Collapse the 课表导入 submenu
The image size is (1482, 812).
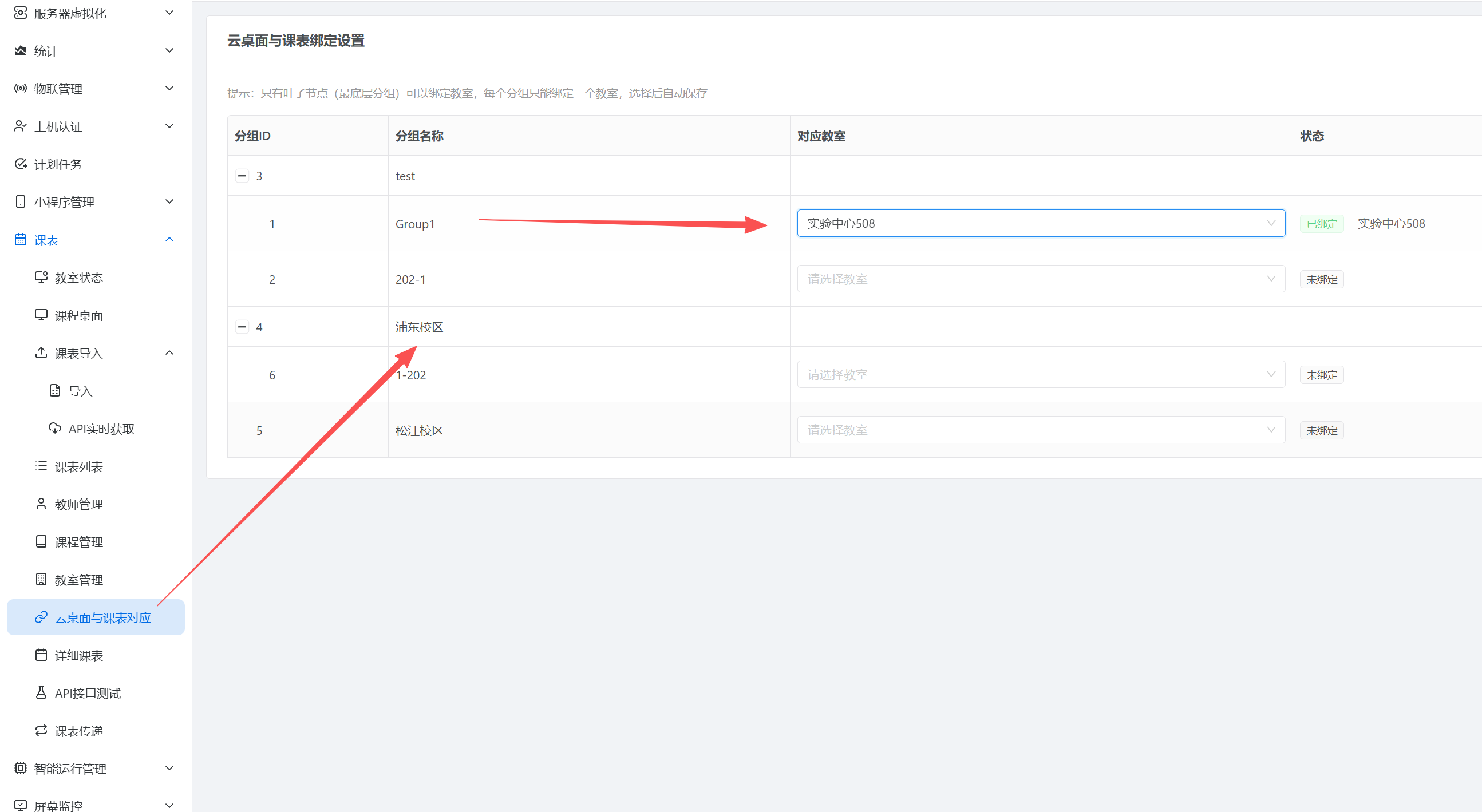point(169,353)
